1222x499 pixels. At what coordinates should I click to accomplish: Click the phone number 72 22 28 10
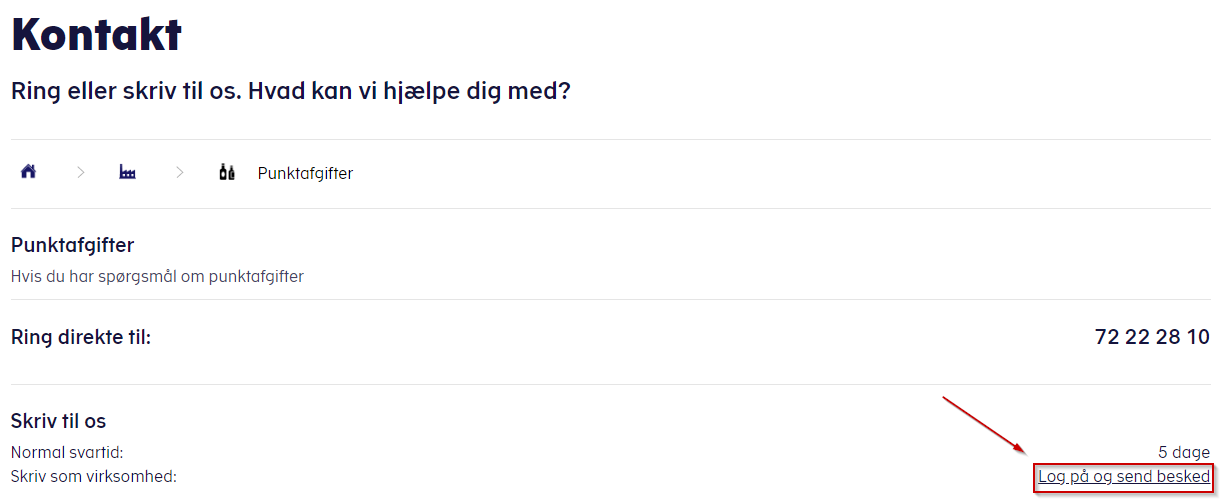point(1152,337)
